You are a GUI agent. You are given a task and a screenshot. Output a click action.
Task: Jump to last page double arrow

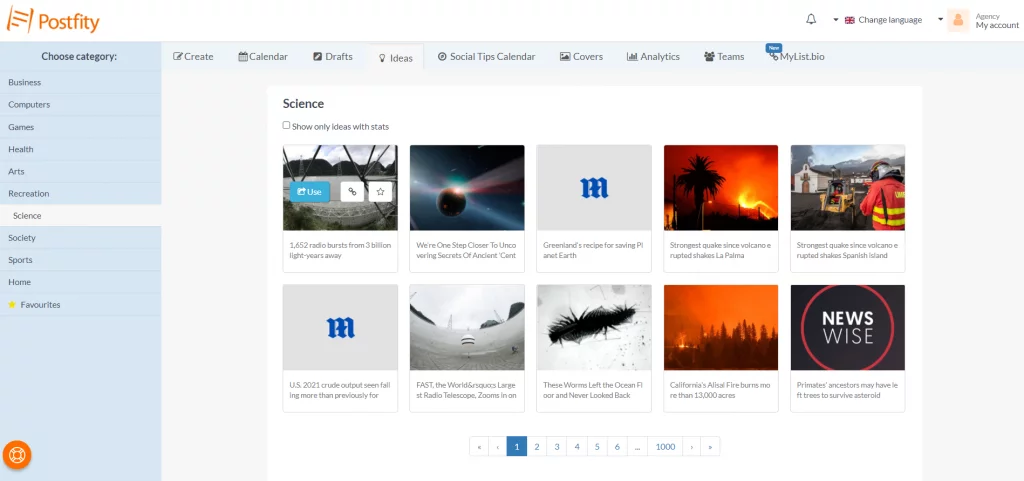point(711,446)
